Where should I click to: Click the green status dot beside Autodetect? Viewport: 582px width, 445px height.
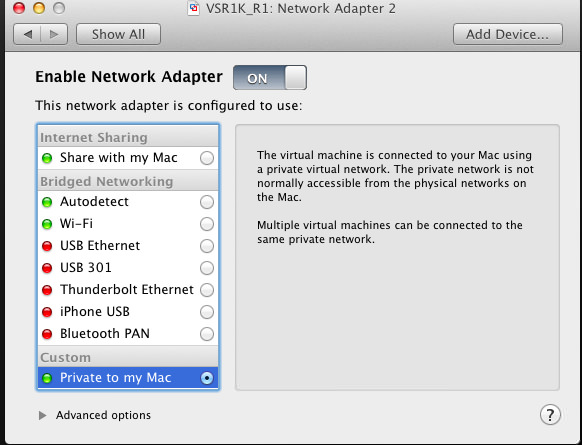click(x=47, y=202)
